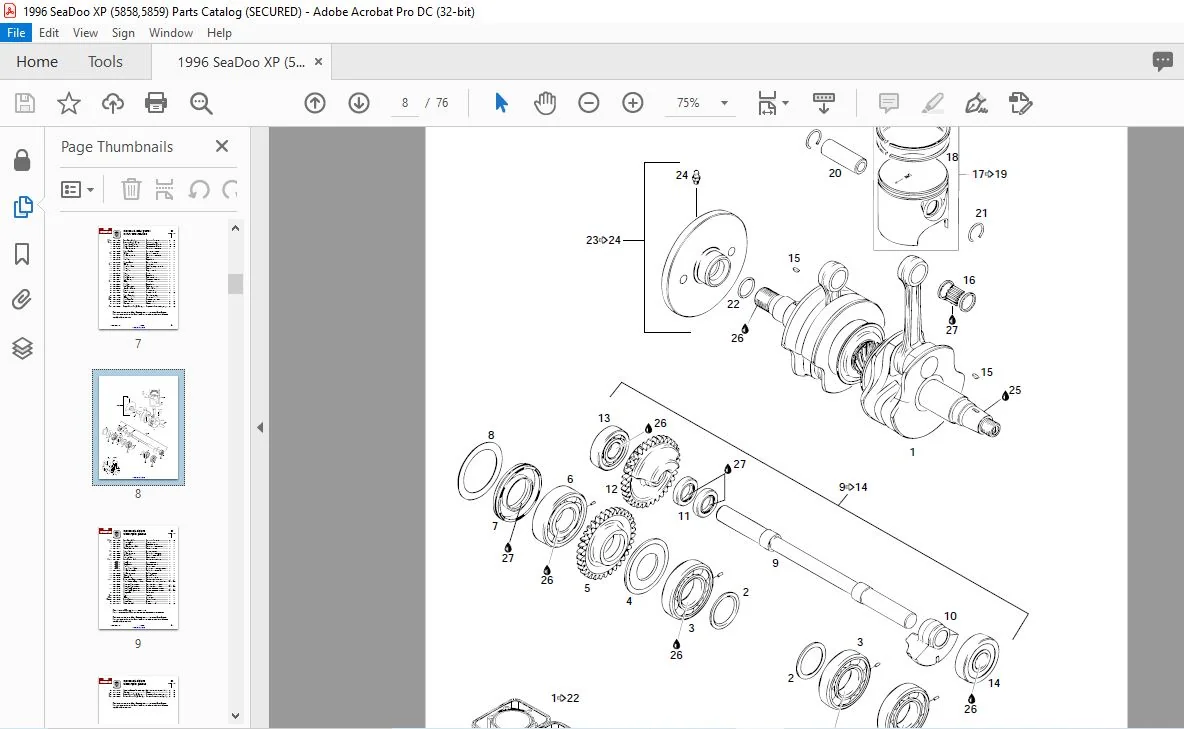The width and height of the screenshot is (1184, 729).
Task: Click the thumbnail panel scrollbar handle
Action: (x=236, y=284)
